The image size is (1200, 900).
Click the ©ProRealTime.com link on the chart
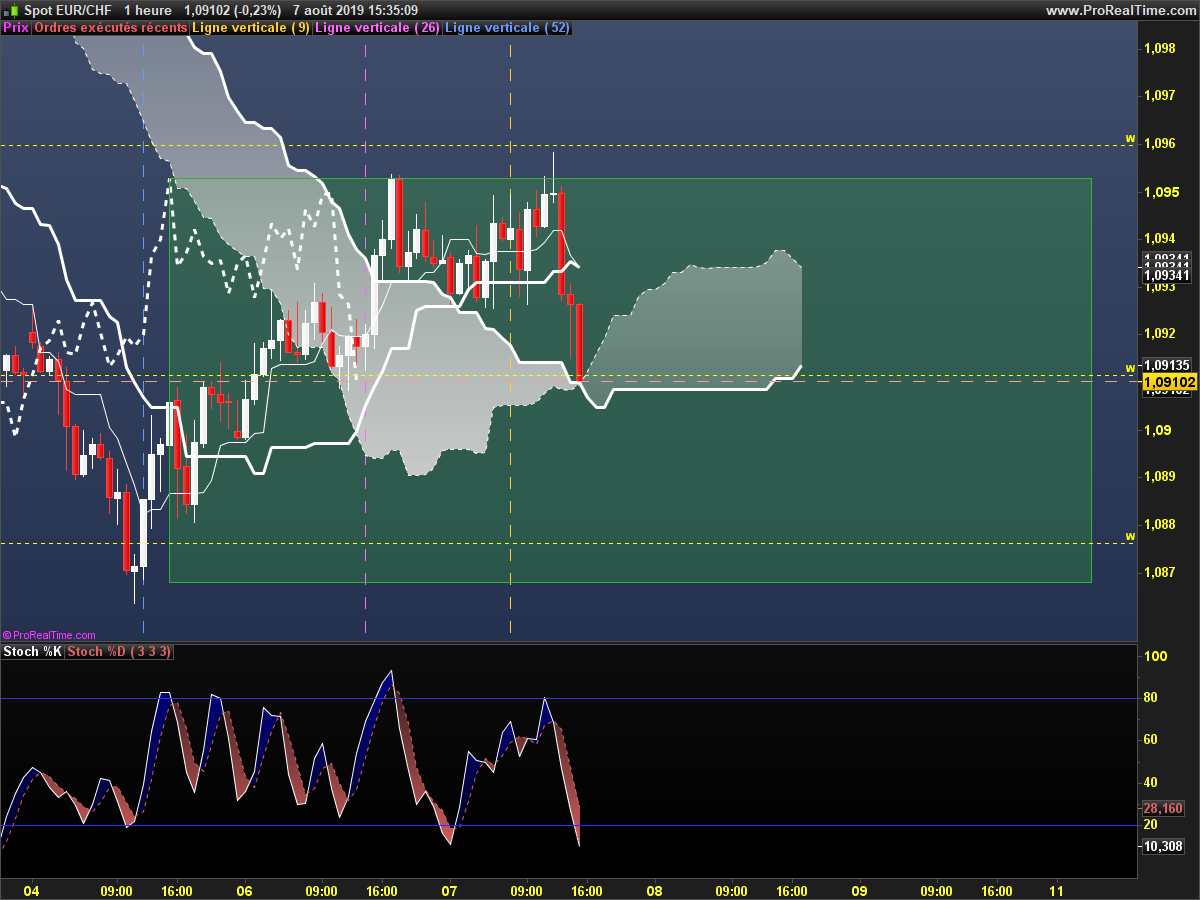coord(49,635)
